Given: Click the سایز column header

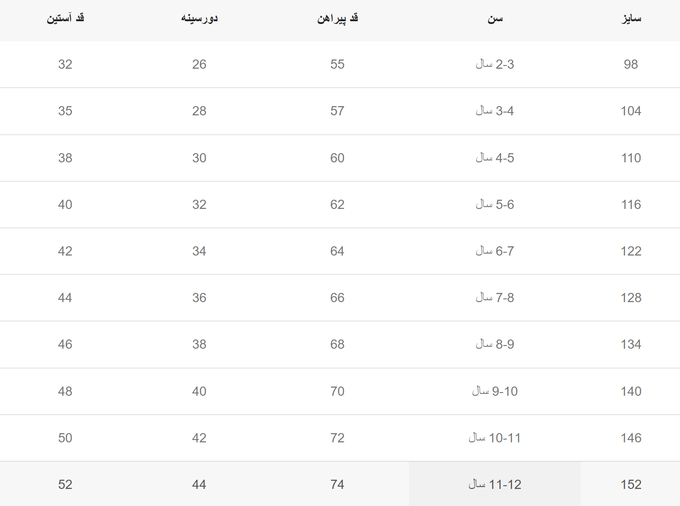Looking at the screenshot, I should pyautogui.click(x=631, y=19).
